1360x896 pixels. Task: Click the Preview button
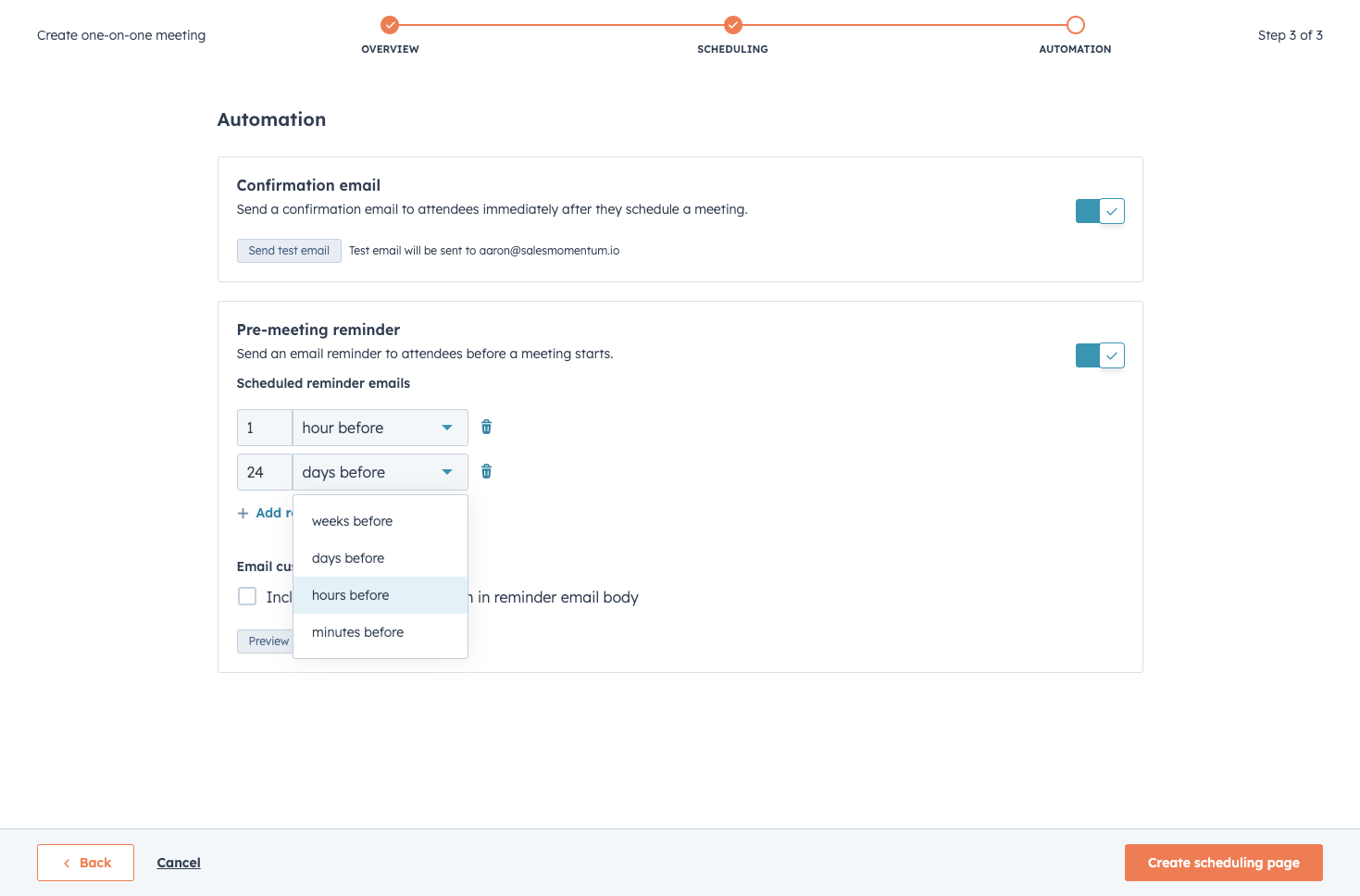click(x=266, y=641)
